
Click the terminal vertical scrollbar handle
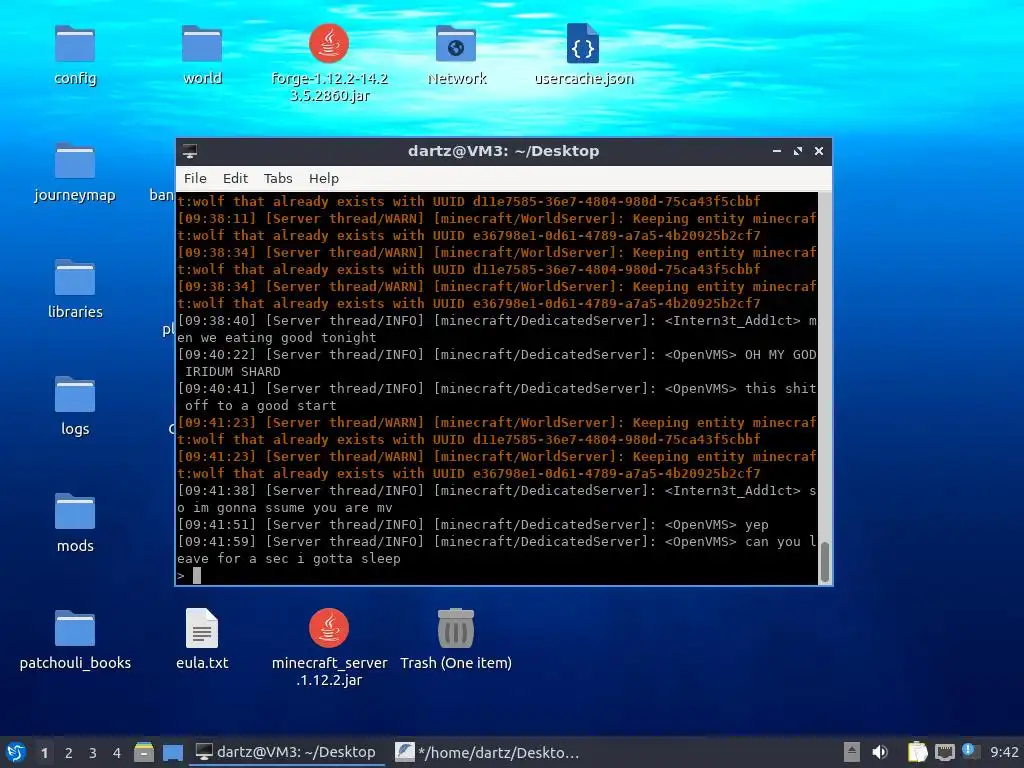pyautogui.click(x=825, y=562)
